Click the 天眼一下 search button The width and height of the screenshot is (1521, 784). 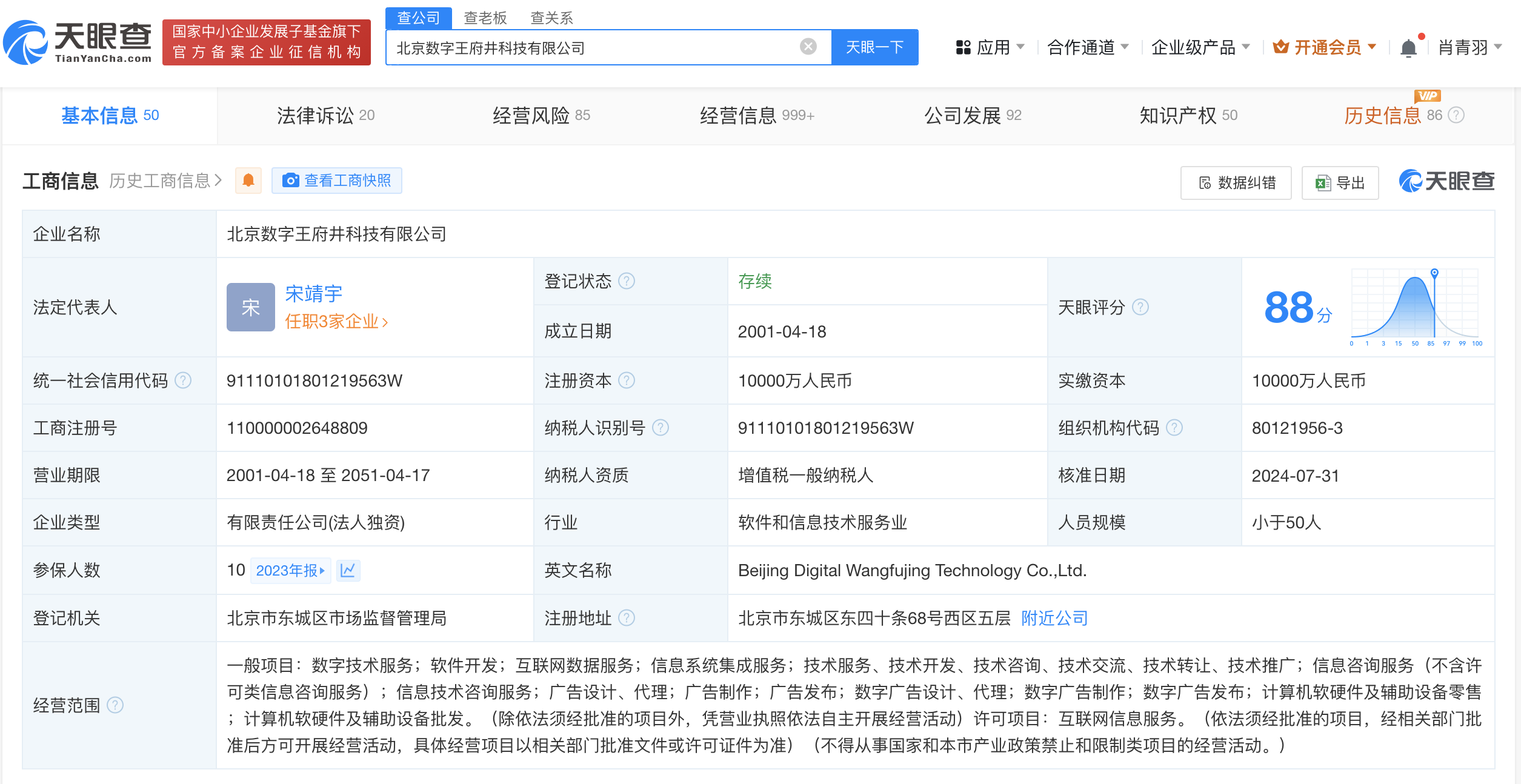(874, 47)
